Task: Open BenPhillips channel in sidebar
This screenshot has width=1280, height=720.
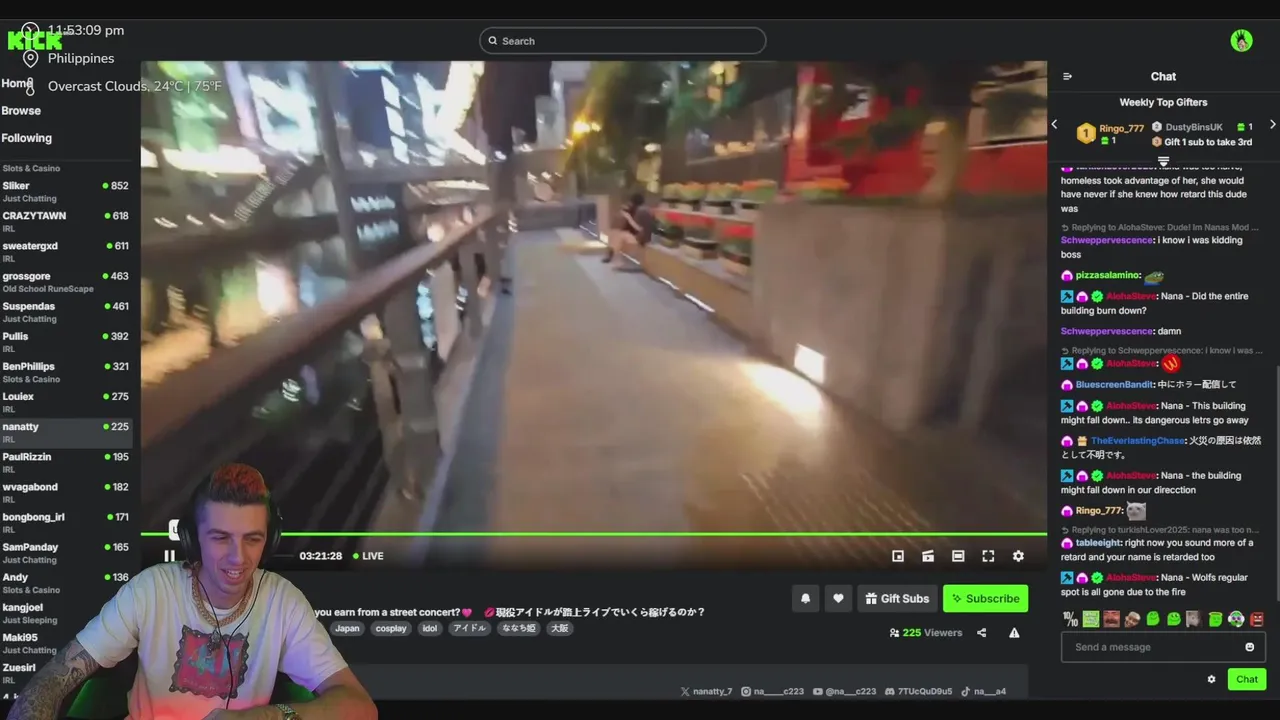Action: click(x=66, y=371)
